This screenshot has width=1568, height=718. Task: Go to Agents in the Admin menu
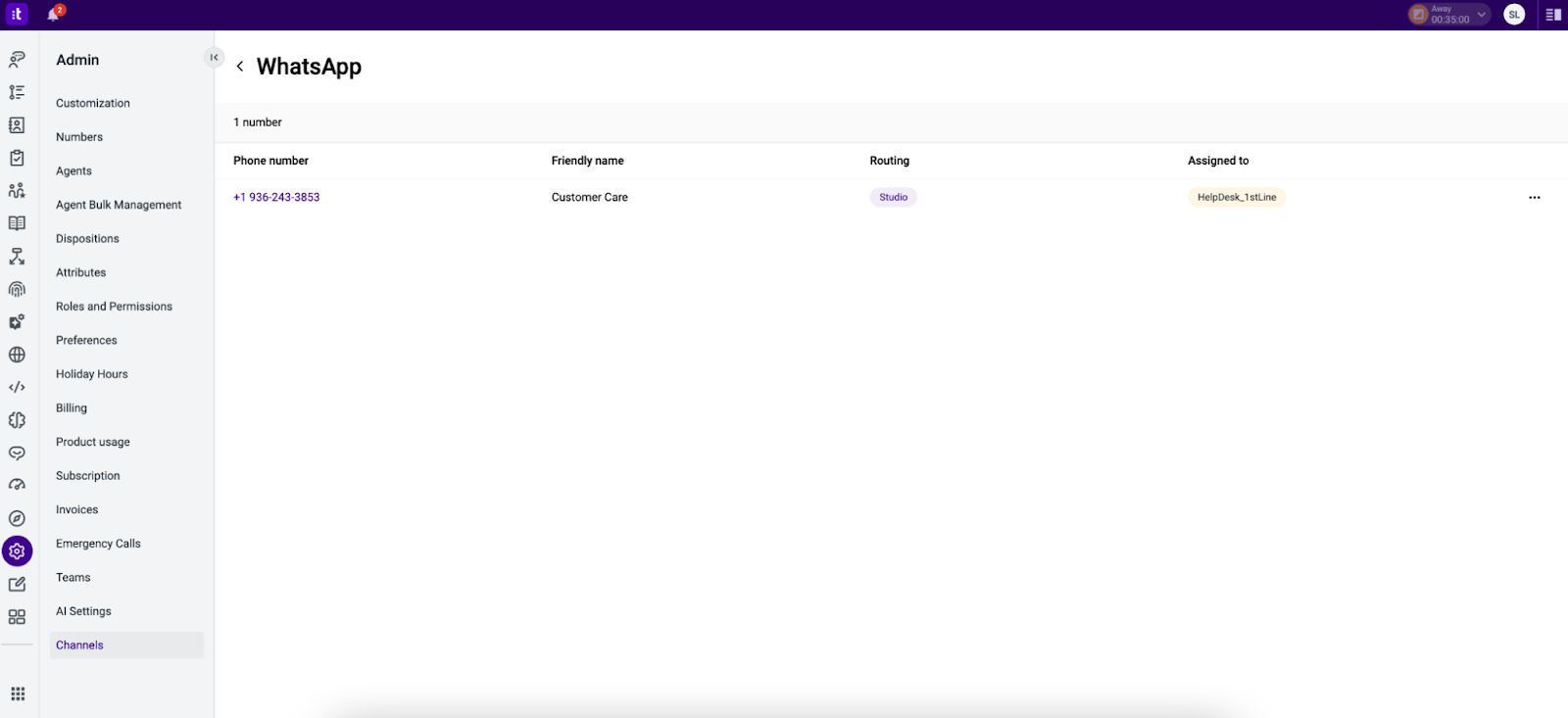(73, 171)
